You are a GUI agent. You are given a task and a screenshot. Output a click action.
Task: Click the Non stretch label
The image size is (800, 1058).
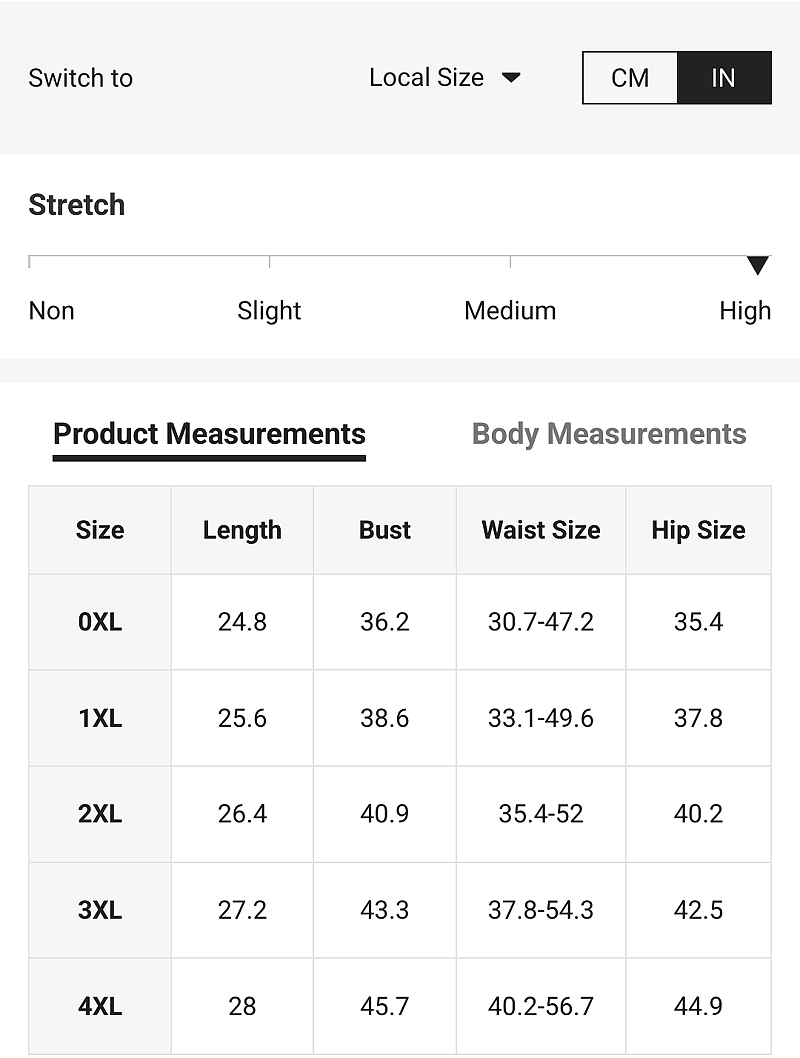51,311
